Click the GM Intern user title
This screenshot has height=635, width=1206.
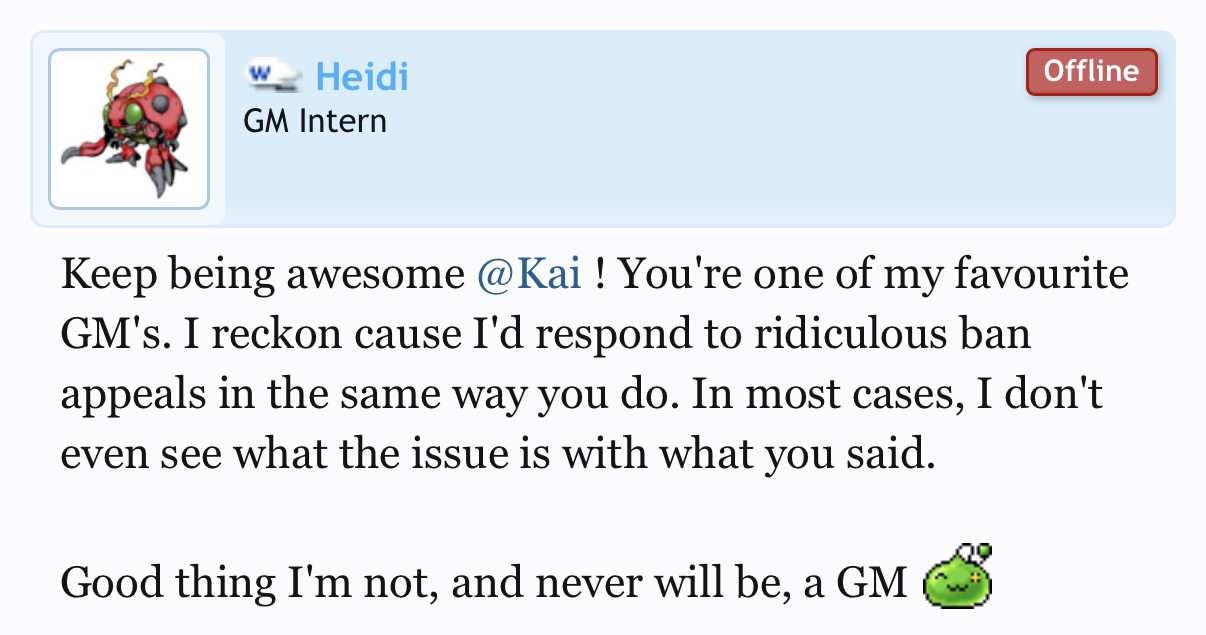click(315, 122)
